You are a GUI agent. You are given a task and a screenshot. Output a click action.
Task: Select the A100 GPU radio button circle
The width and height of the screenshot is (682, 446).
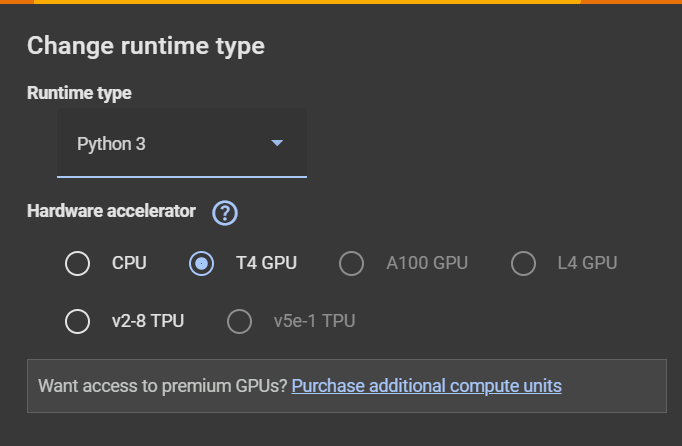pos(351,264)
